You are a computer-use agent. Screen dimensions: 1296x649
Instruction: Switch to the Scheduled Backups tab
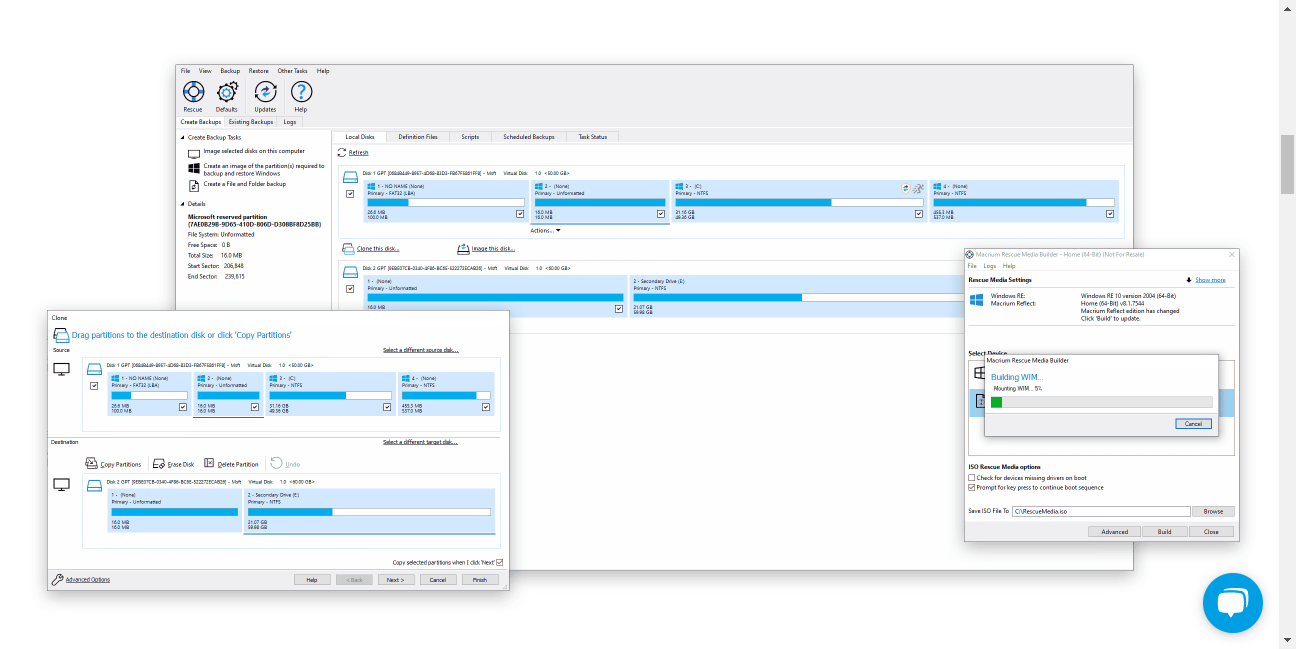click(x=528, y=137)
